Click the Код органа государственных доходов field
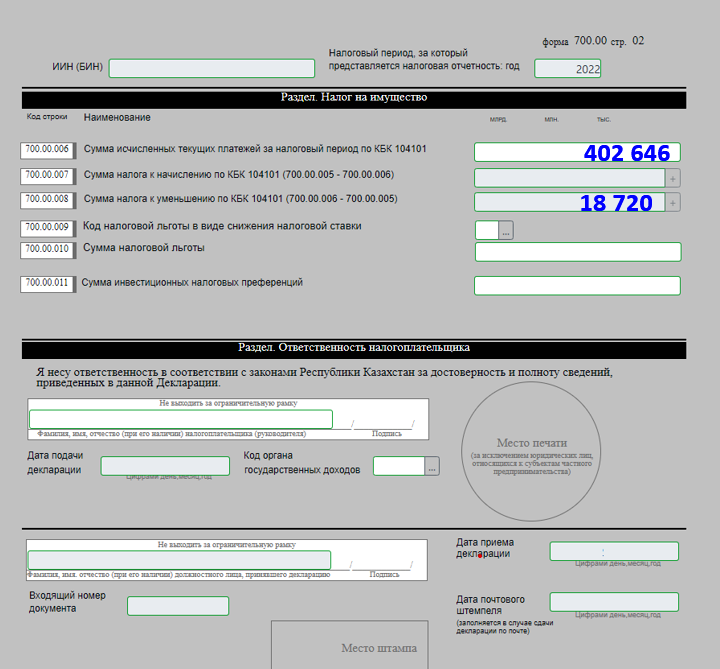This screenshot has width=720, height=669. pyautogui.click(x=398, y=466)
